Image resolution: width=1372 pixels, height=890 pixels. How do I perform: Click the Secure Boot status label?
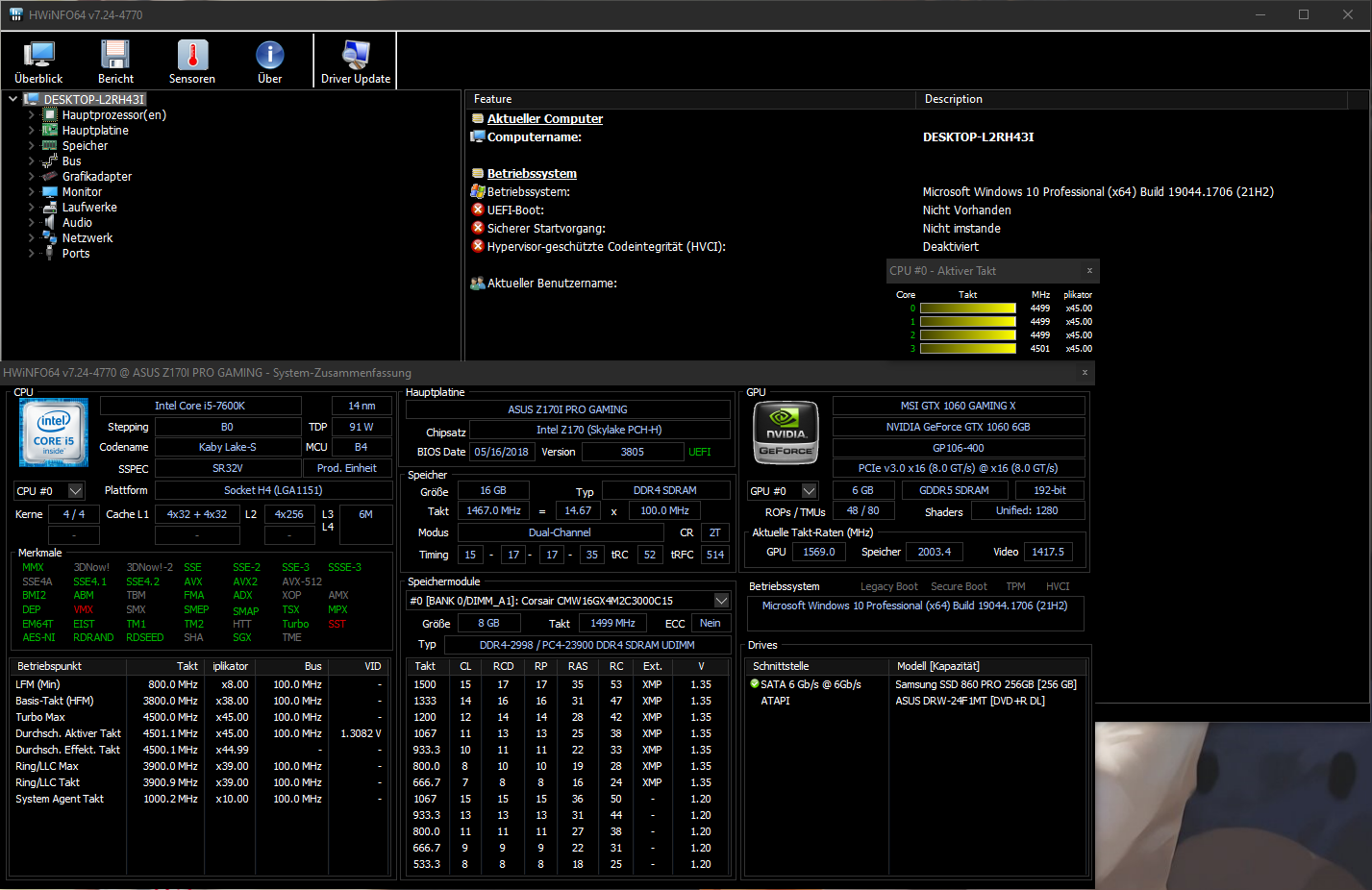959,586
